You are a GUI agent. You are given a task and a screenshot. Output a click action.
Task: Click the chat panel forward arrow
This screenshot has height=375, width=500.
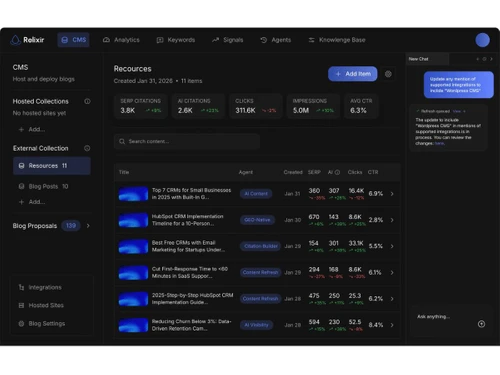[x=491, y=59]
